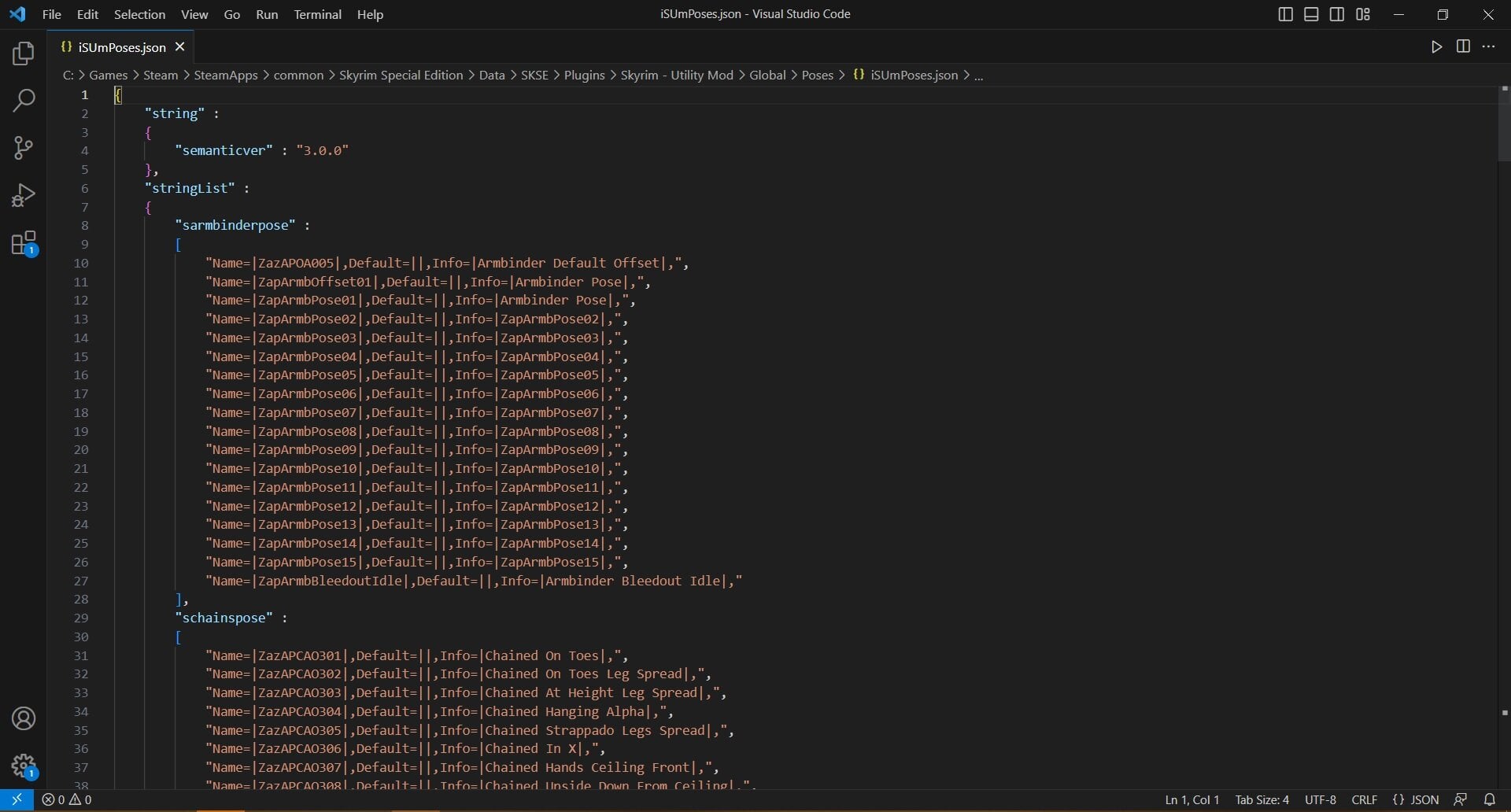Viewport: 1511px width, 812px height.
Task: Toggle the primary side bar layout button
Action: tap(1285, 14)
